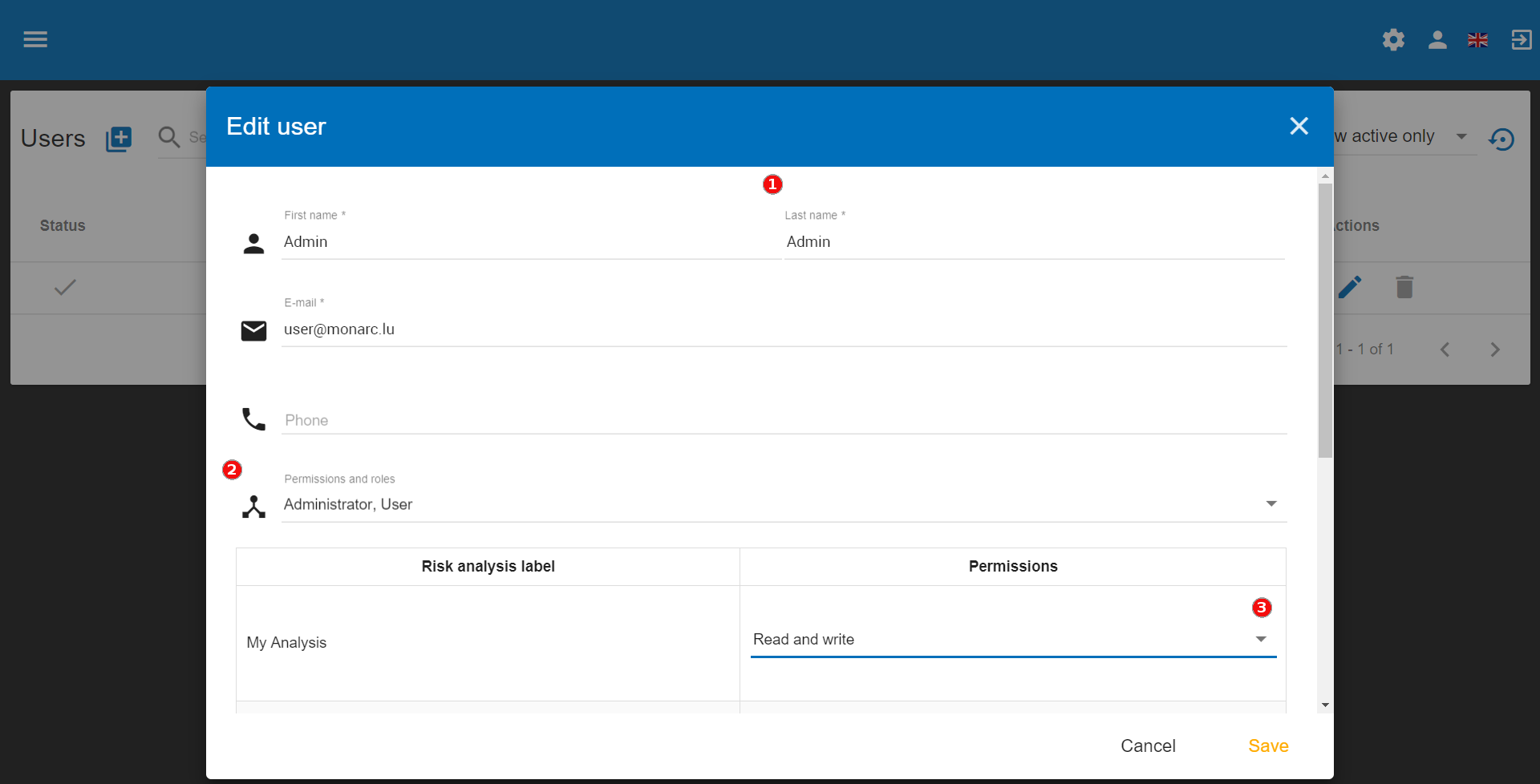Change language via UK flag icon
The image size is (1540, 784).
point(1477,40)
